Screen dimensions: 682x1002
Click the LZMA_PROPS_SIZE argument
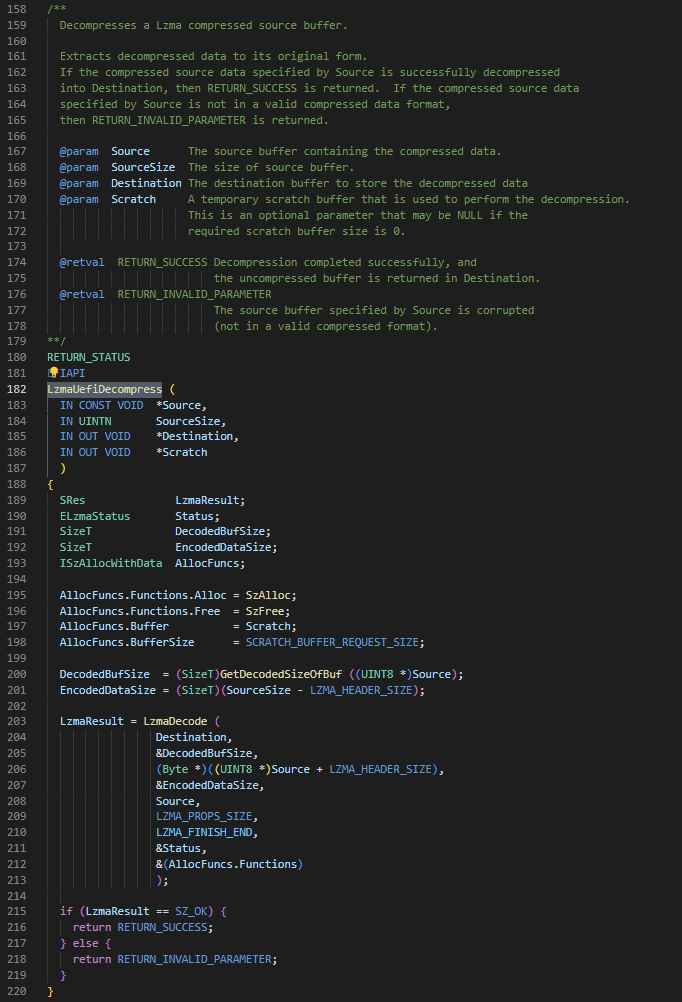coord(204,817)
